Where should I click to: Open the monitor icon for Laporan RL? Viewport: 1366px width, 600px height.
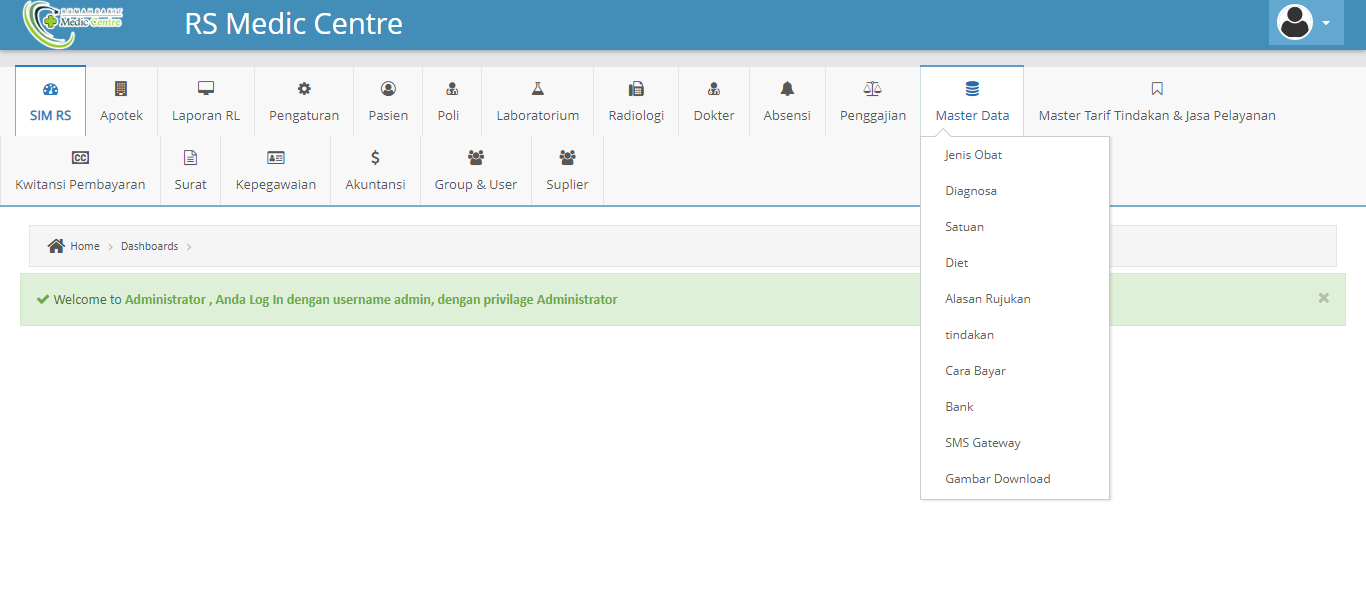point(206,89)
